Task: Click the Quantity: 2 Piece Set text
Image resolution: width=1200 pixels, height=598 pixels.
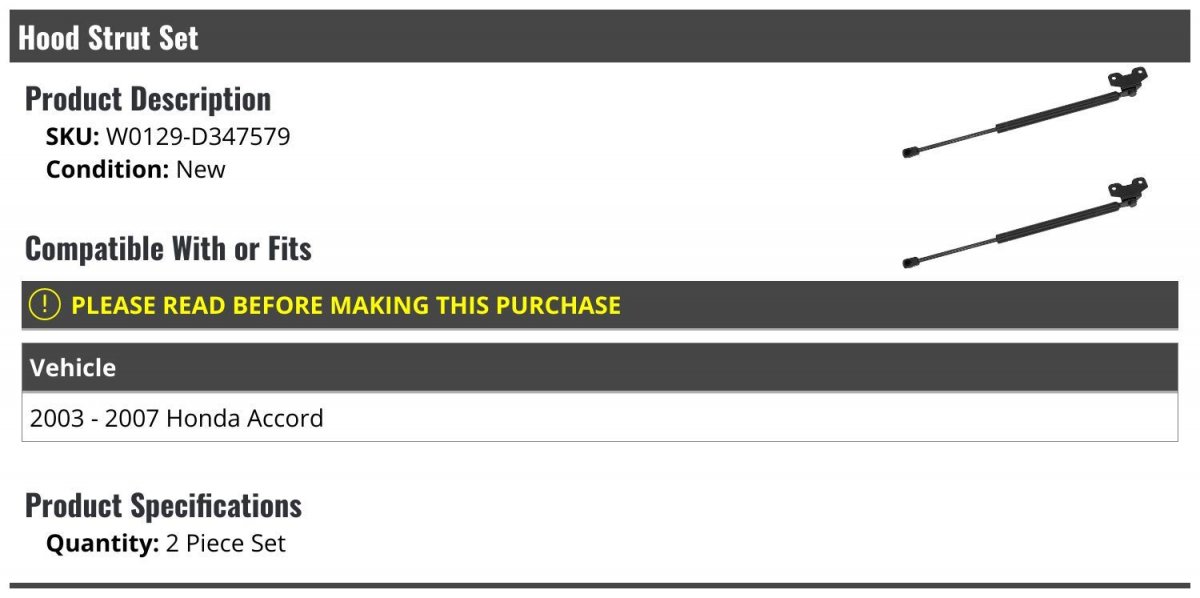Action: coord(166,544)
